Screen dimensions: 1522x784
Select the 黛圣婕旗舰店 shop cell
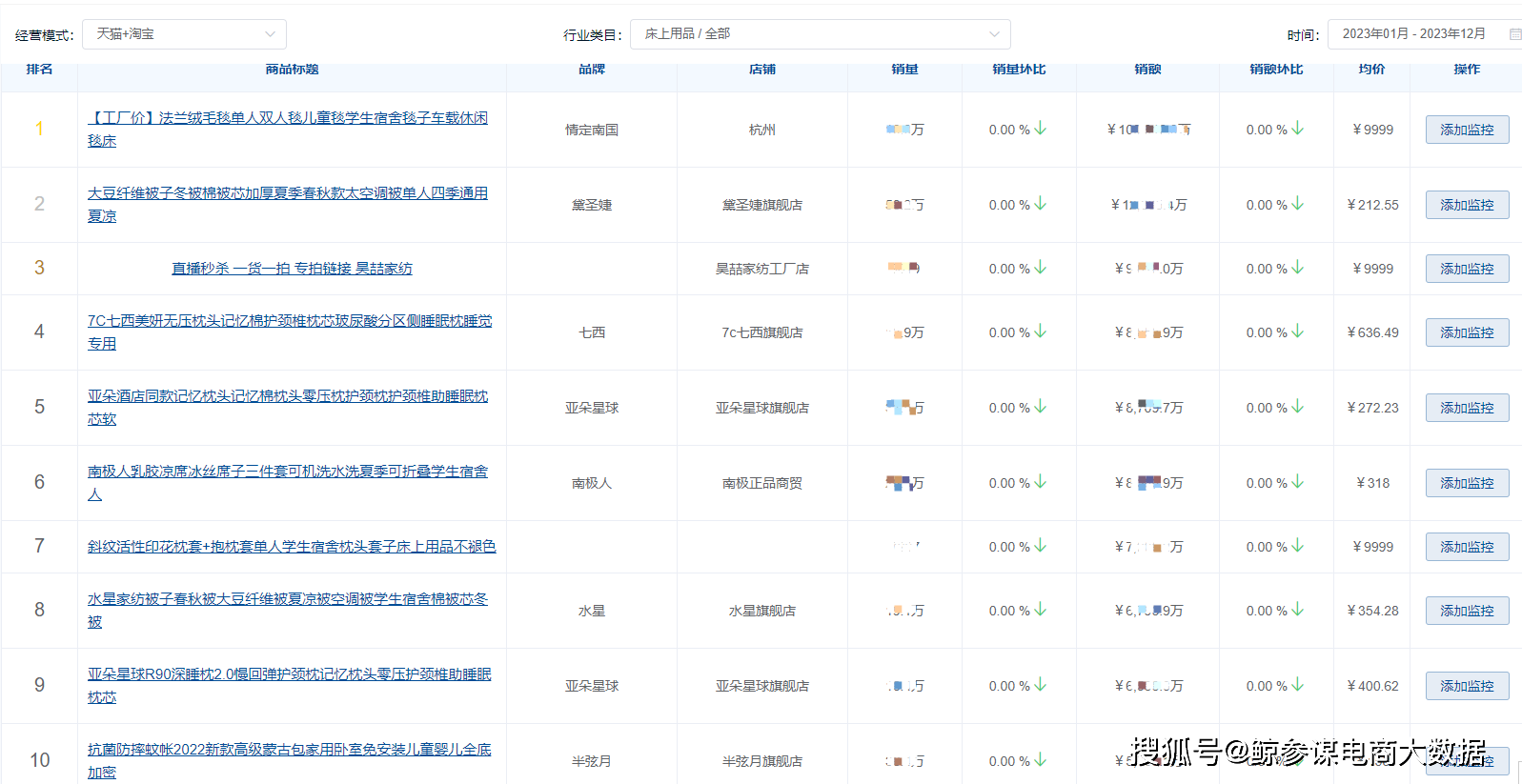point(762,205)
